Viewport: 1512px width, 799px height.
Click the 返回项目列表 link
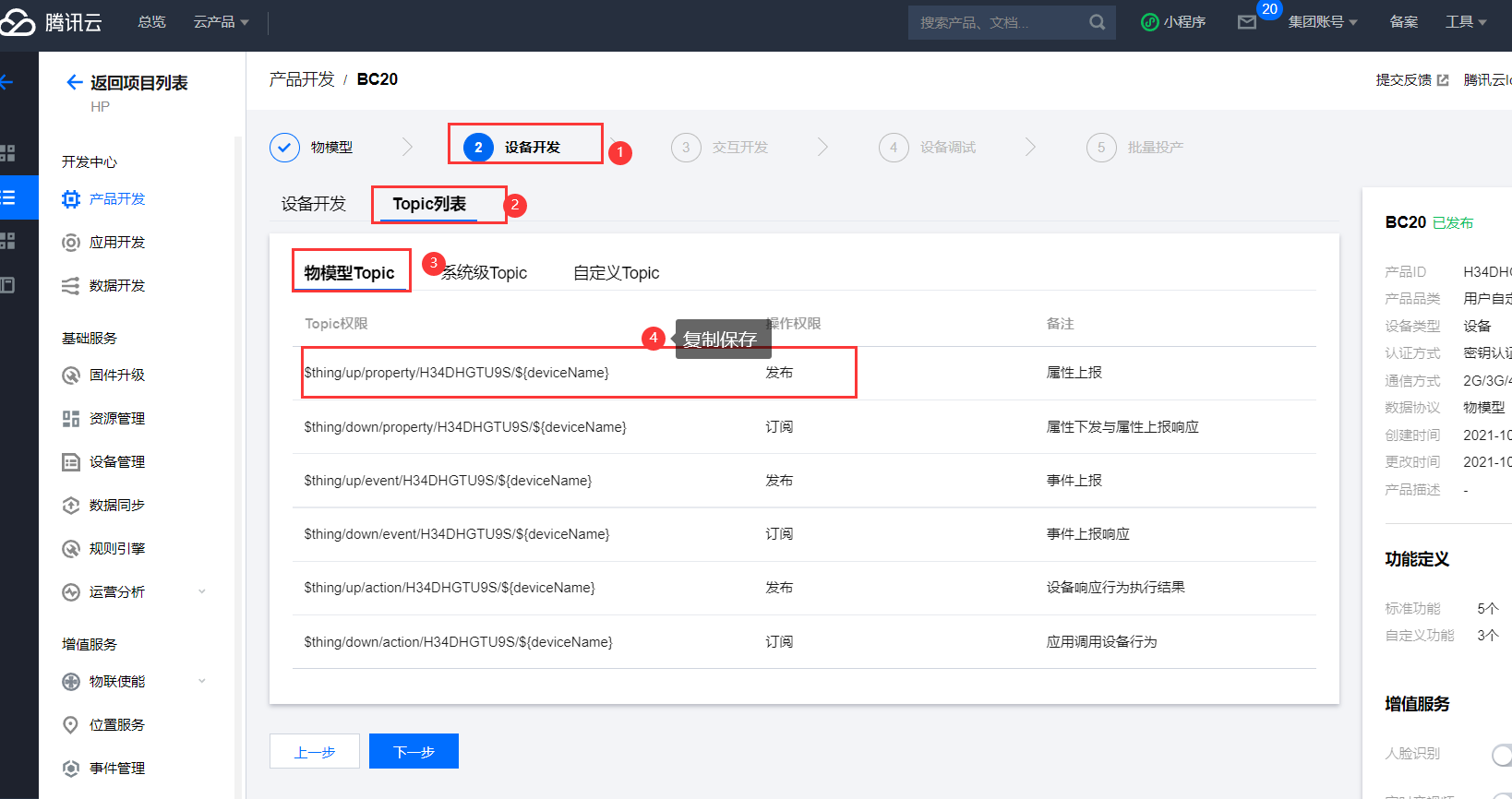point(138,83)
